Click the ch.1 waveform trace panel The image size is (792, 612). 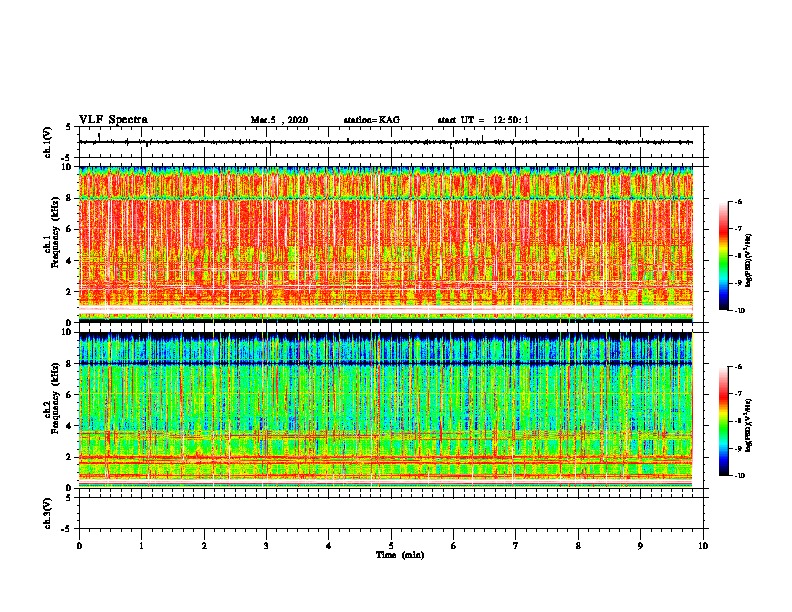[x=393, y=142]
